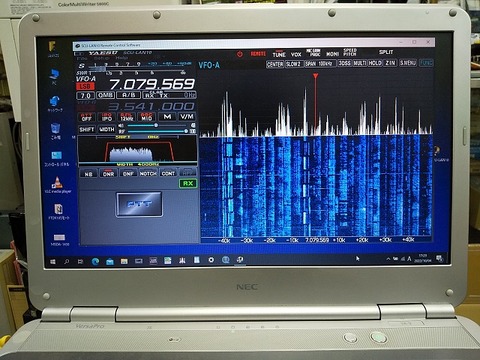
Task: Open the Control Panel desktop icon
Action: pos(57,158)
